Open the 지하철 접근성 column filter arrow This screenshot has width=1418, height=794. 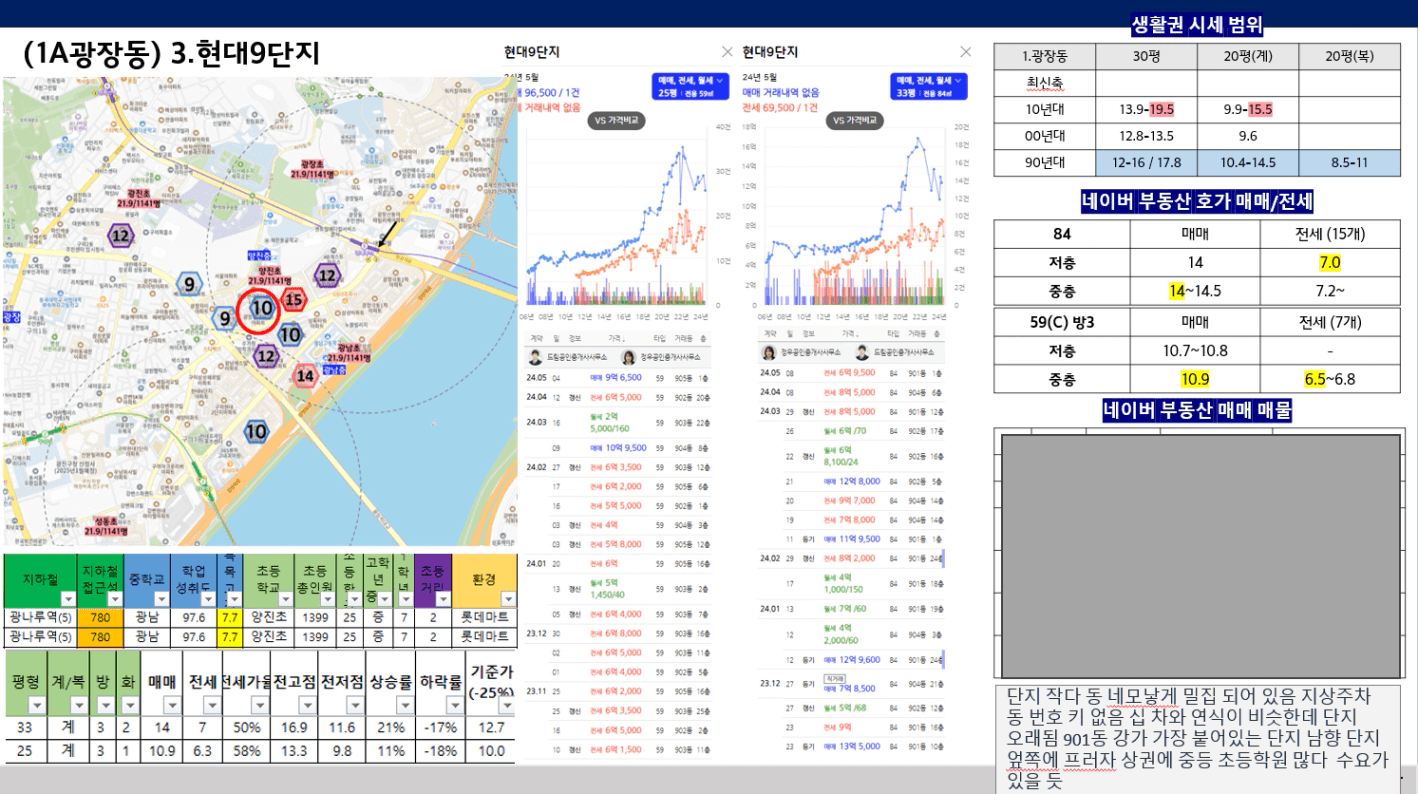113,598
